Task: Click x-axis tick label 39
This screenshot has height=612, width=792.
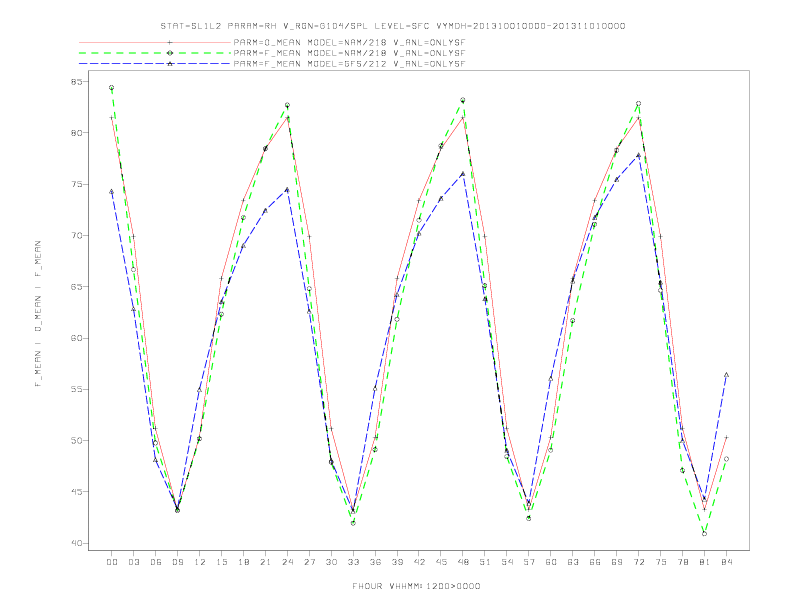Action: pyautogui.click(x=397, y=562)
